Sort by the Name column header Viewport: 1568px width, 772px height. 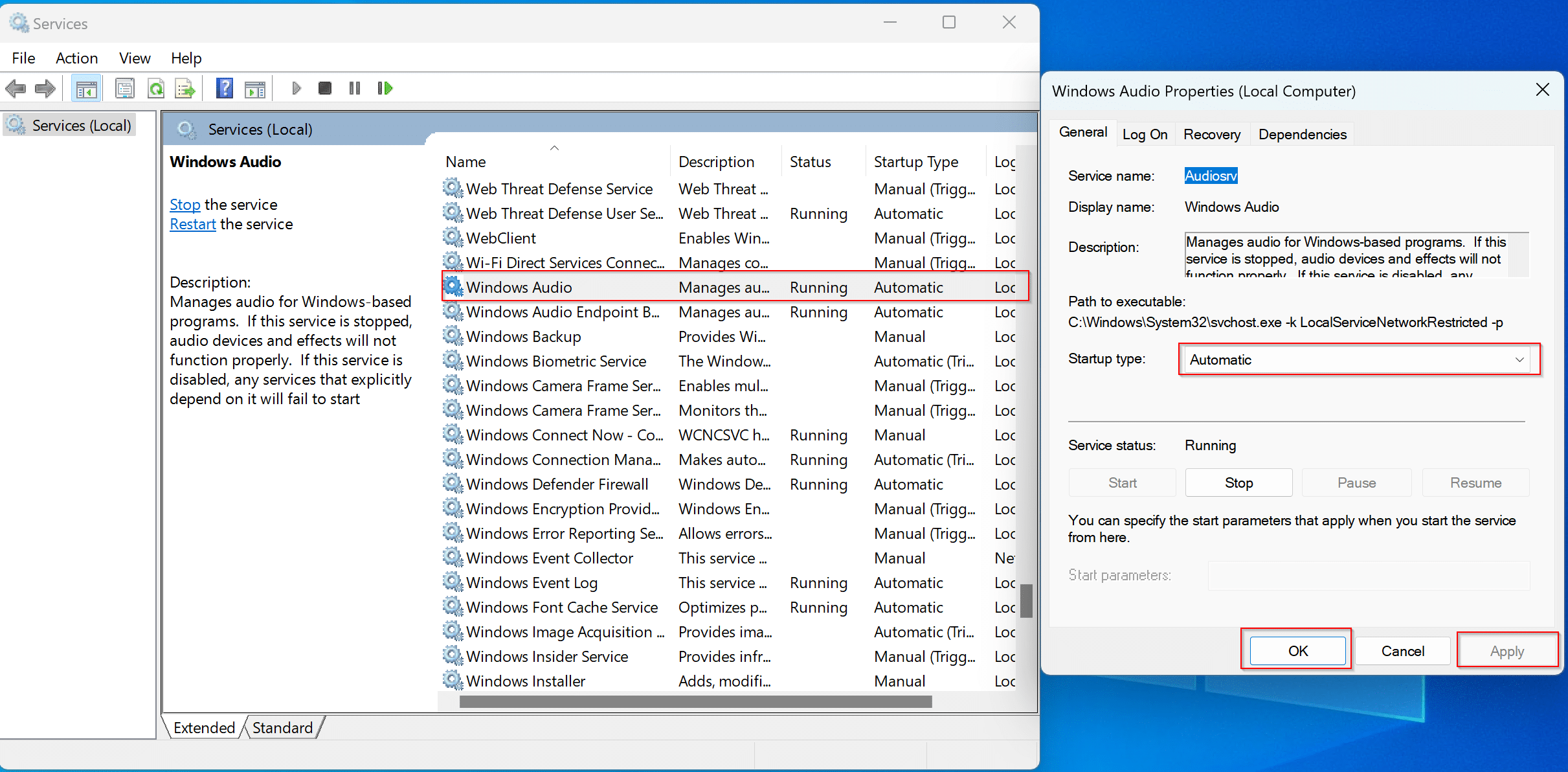[x=466, y=162]
